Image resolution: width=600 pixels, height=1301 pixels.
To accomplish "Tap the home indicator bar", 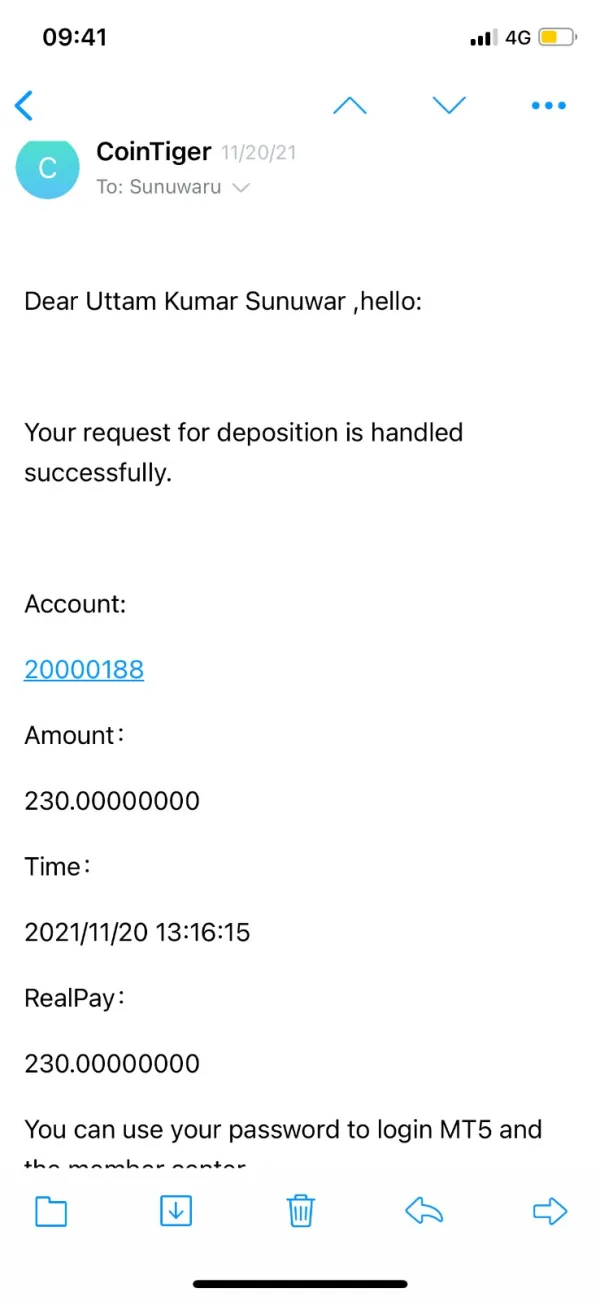I will coord(300,1284).
